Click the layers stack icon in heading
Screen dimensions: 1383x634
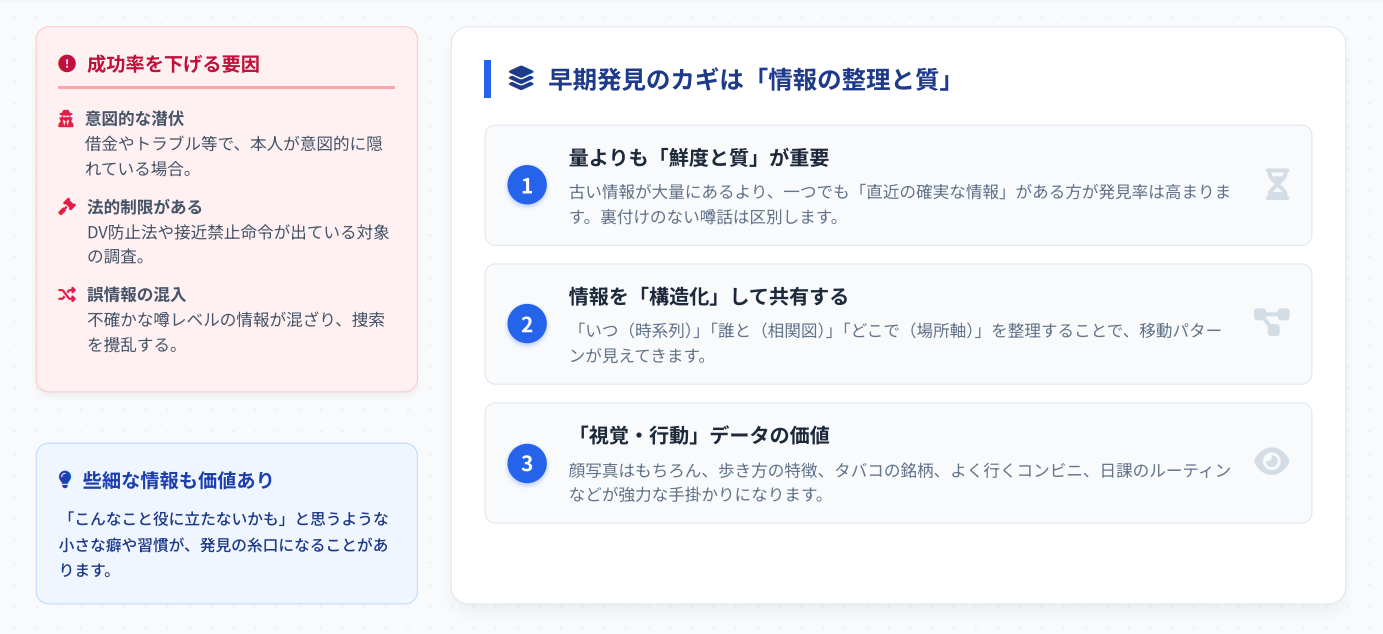pyautogui.click(x=521, y=78)
